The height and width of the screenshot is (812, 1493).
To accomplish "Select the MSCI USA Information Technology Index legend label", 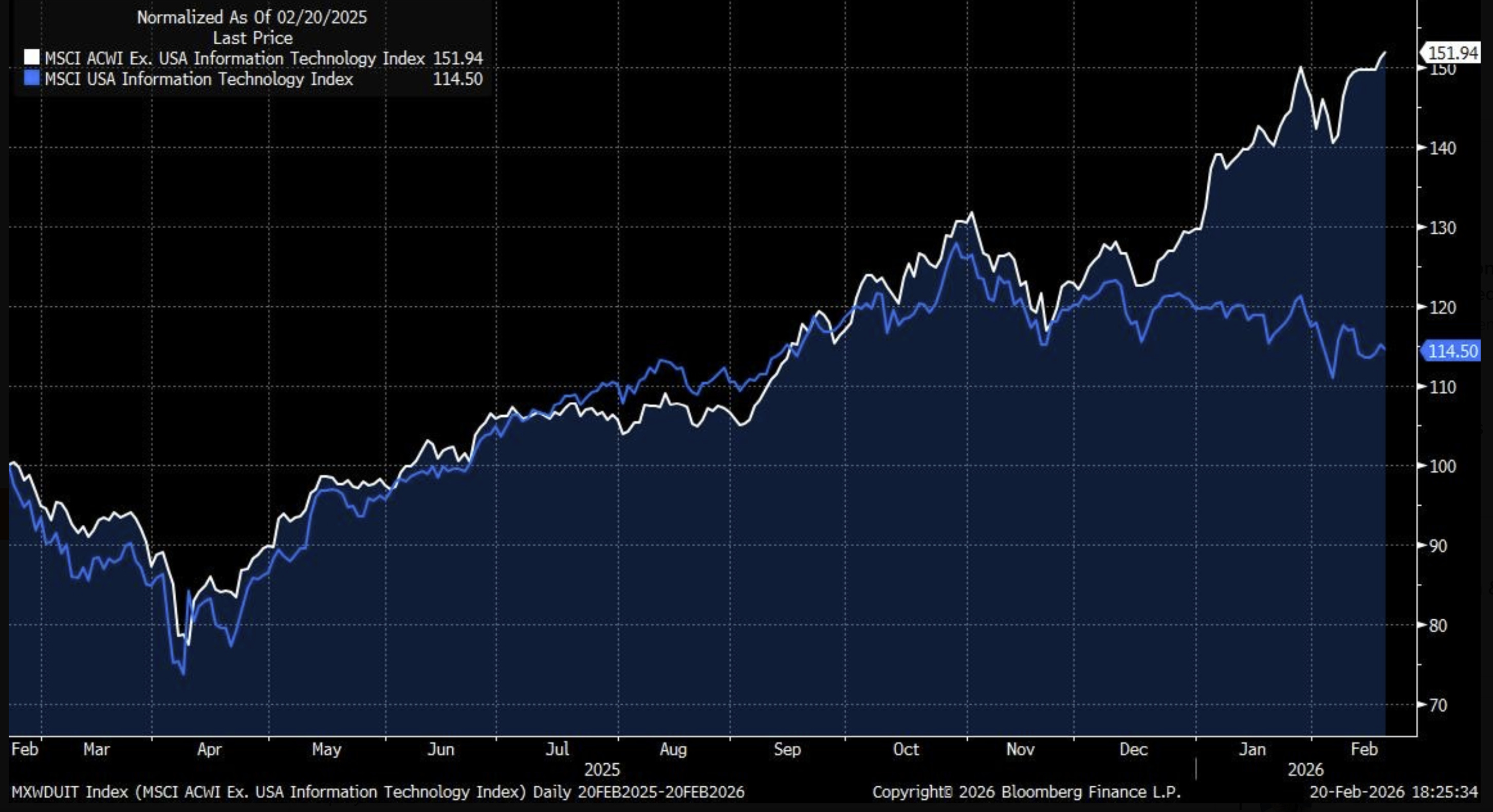I will tap(199, 79).
